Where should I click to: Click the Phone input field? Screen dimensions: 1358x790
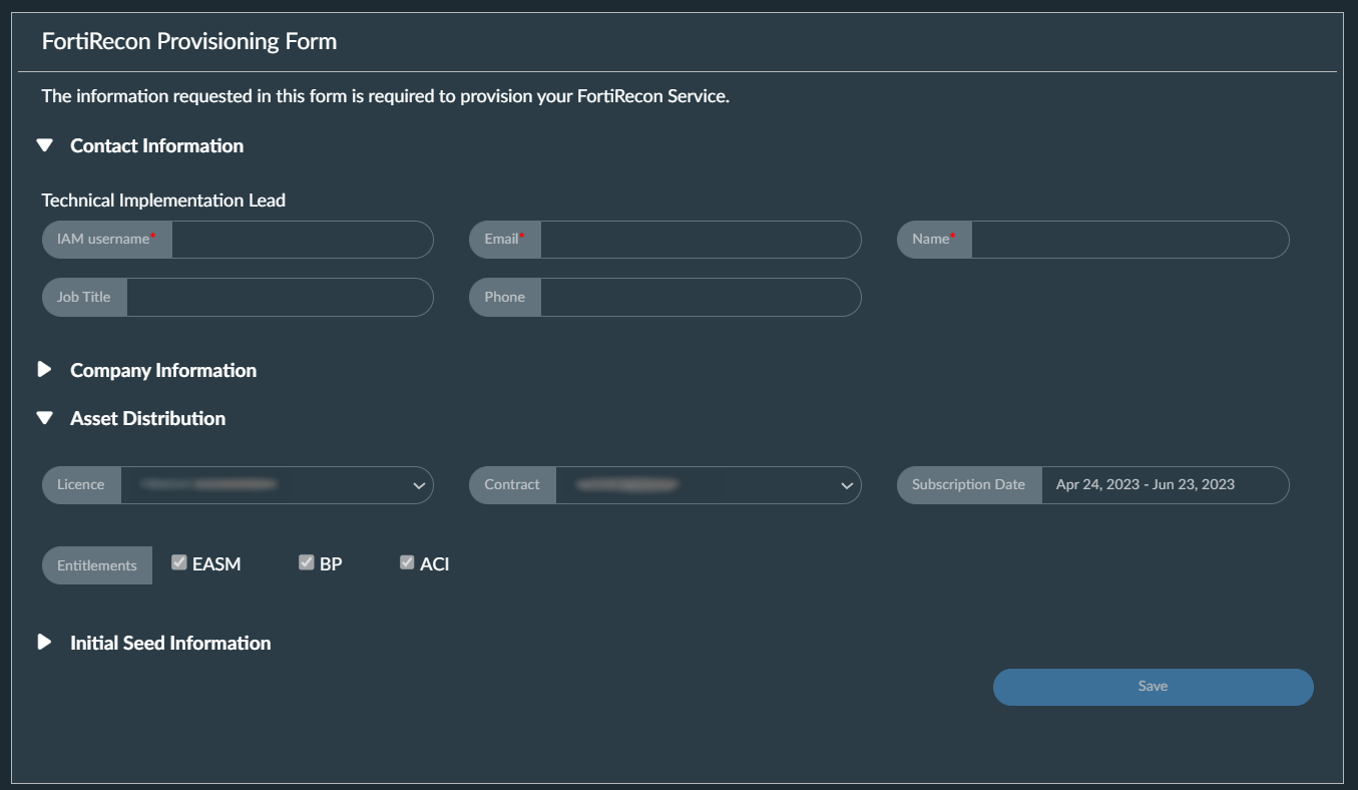(x=700, y=297)
